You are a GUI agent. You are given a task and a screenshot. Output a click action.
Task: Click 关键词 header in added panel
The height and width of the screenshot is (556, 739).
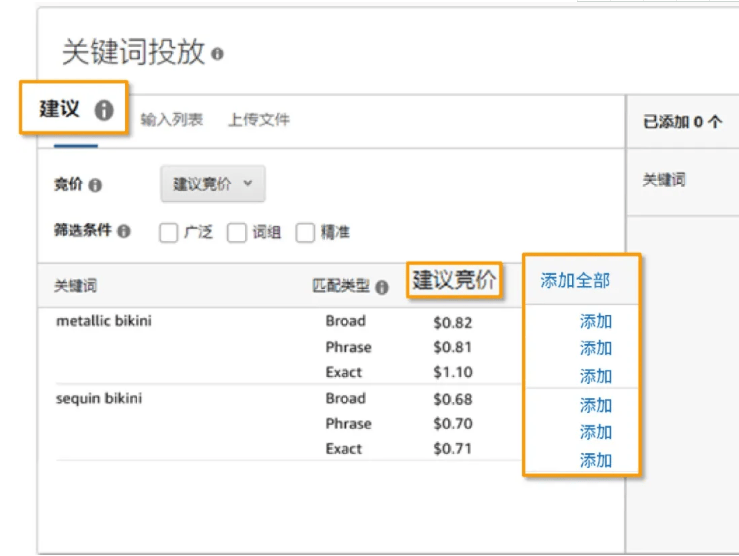[x=664, y=180]
